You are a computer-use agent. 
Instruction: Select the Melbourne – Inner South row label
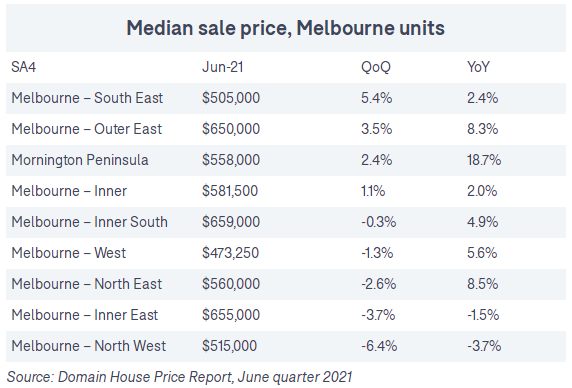point(89,222)
